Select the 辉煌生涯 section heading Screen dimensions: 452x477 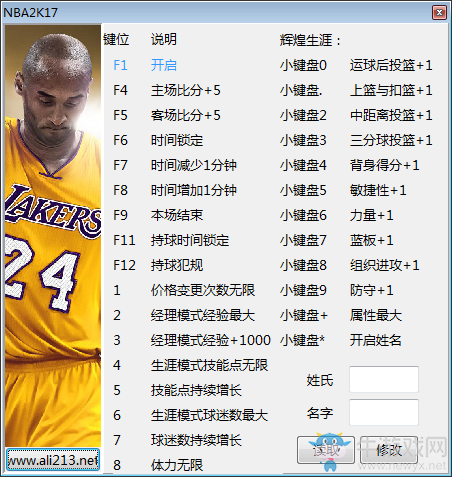[310, 40]
